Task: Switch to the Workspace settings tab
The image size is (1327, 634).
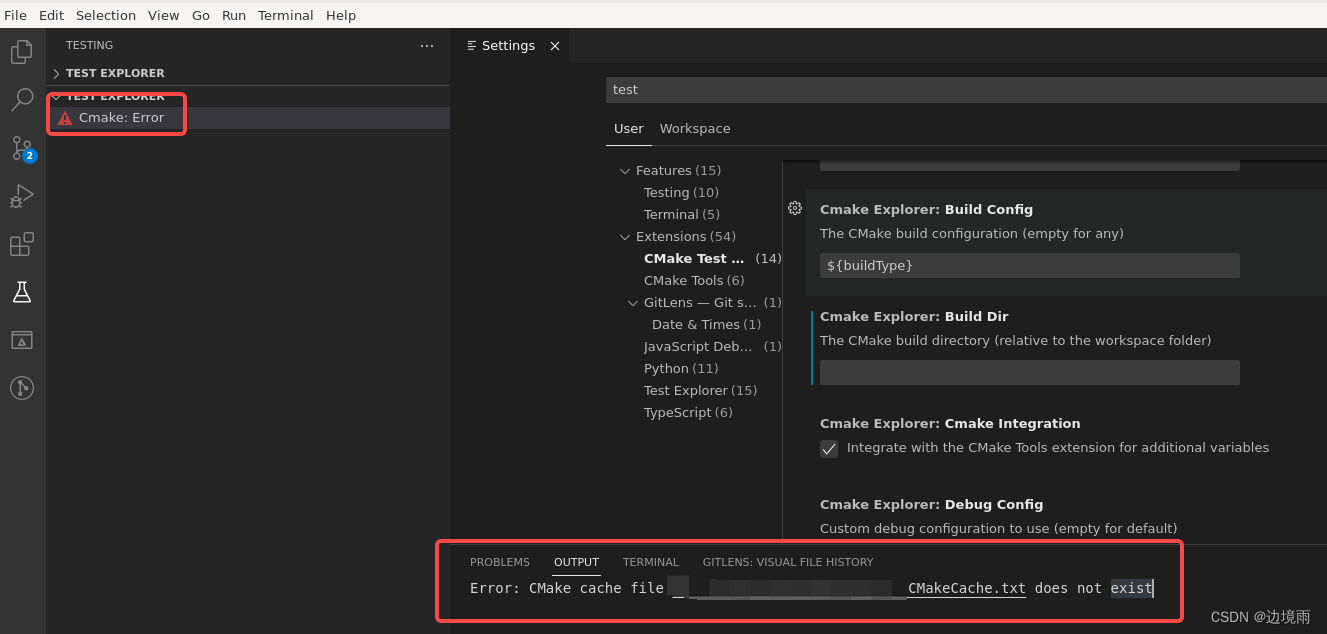Action: pyautogui.click(x=694, y=129)
